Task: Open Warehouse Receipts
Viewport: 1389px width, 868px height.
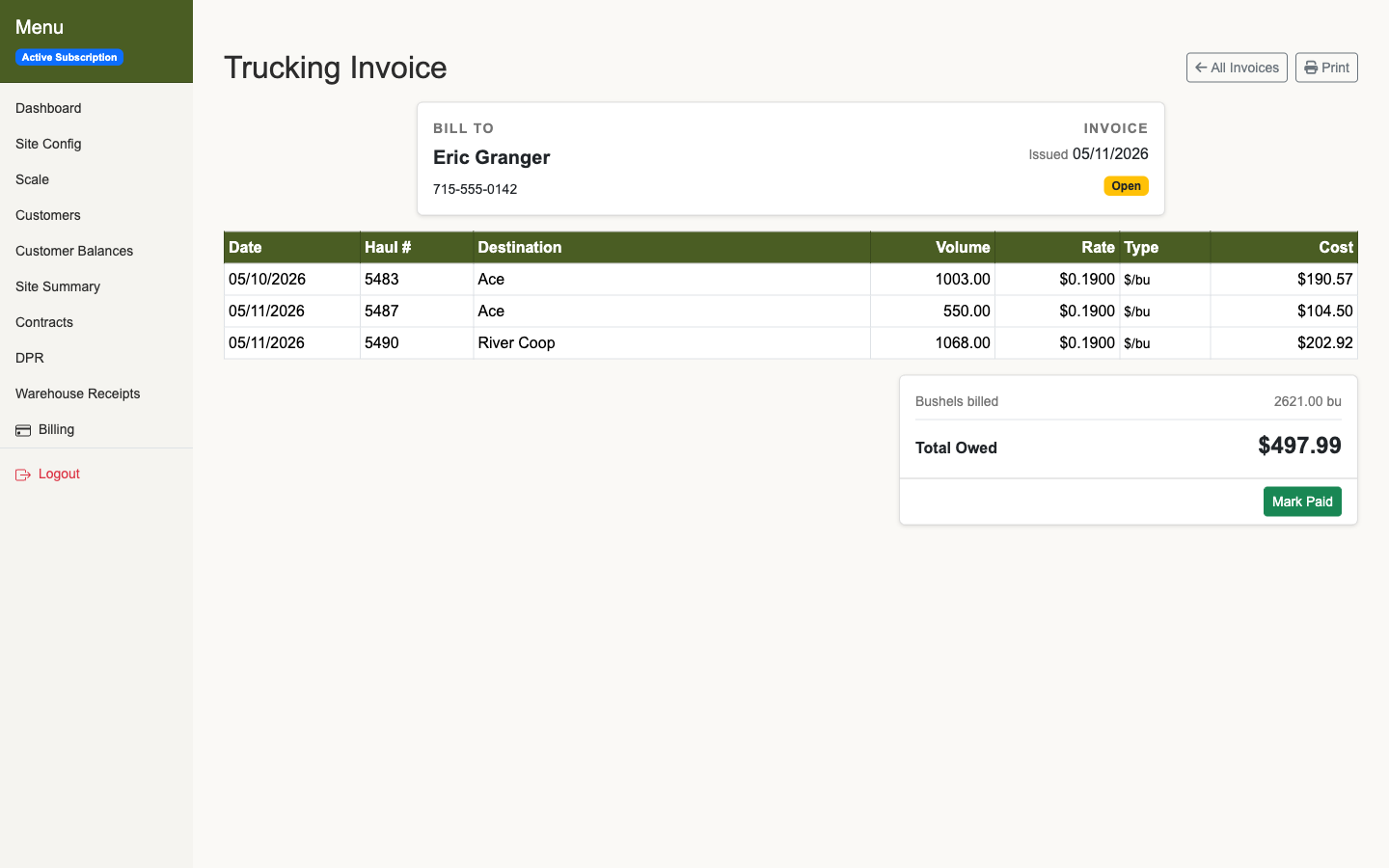Action: coord(78,393)
